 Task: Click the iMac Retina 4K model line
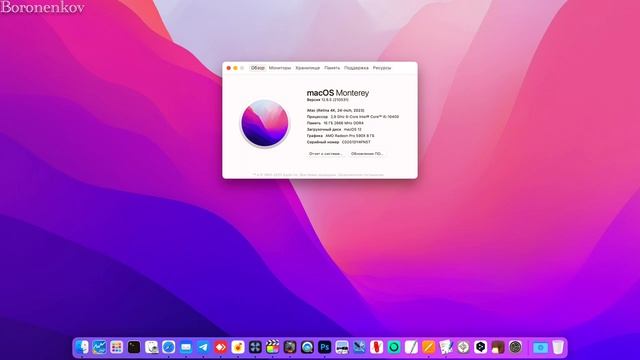tap(336, 110)
